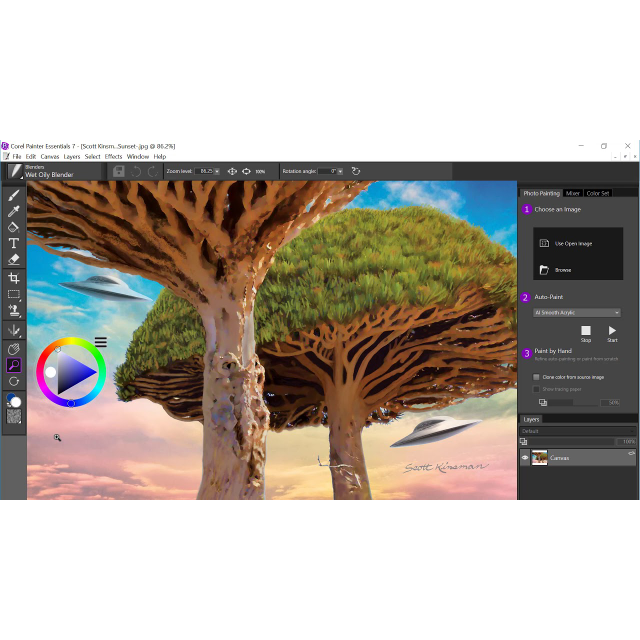Open the temporal color wheel menu
This screenshot has width=640, height=640.
101,342
